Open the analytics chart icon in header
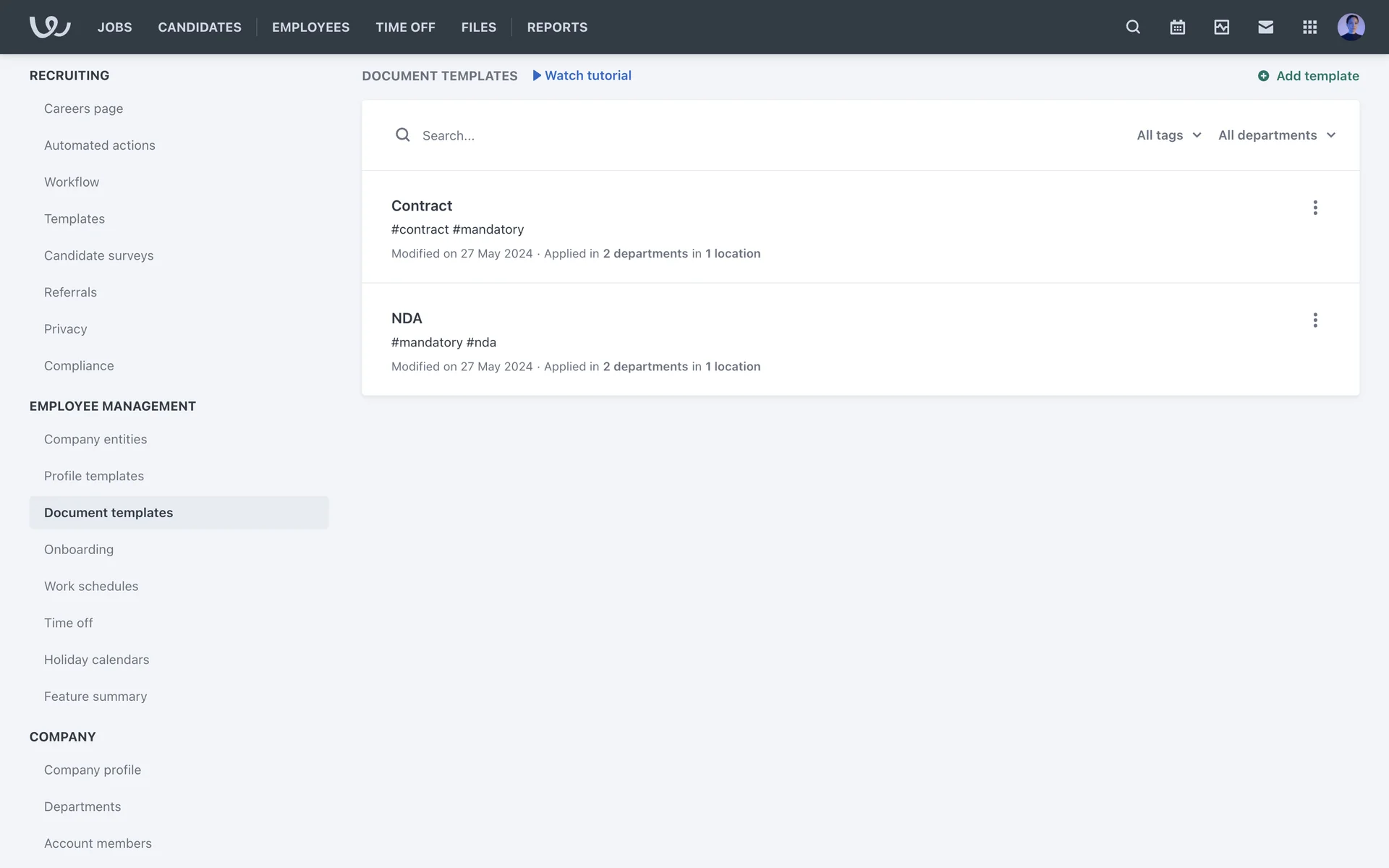This screenshot has height=868, width=1389. [x=1221, y=27]
